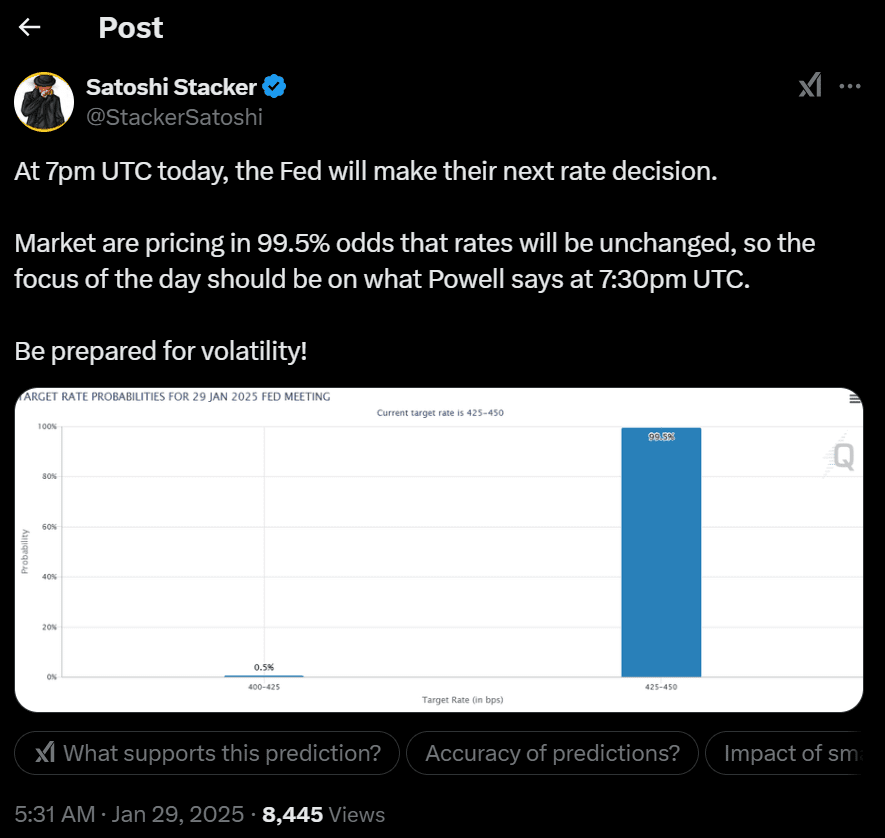Open Grok analysis via the xAI icon

tap(810, 85)
